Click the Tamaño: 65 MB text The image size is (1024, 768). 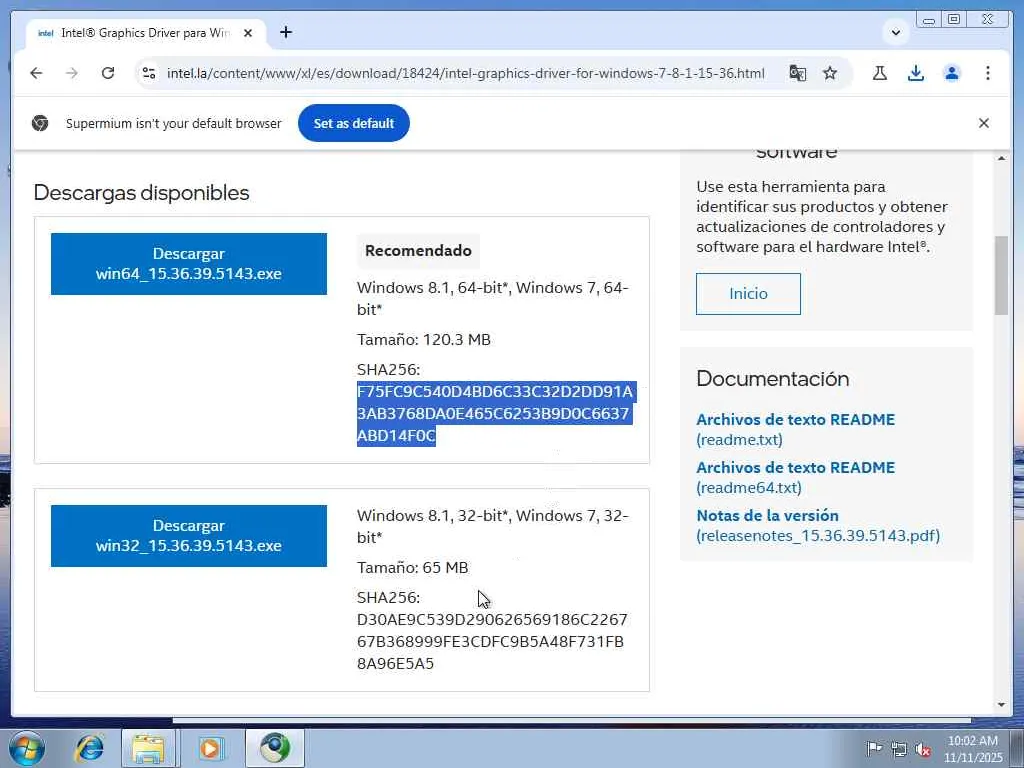(413, 568)
